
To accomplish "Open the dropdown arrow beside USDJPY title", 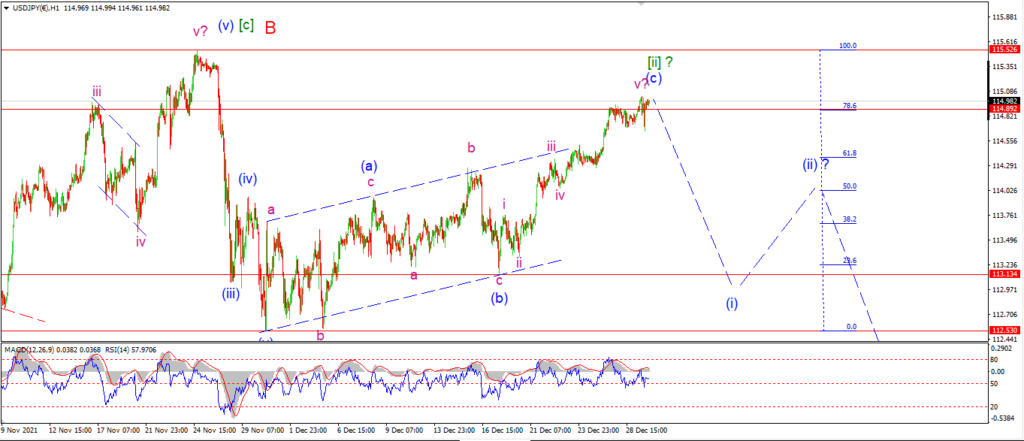I will click(7, 8).
